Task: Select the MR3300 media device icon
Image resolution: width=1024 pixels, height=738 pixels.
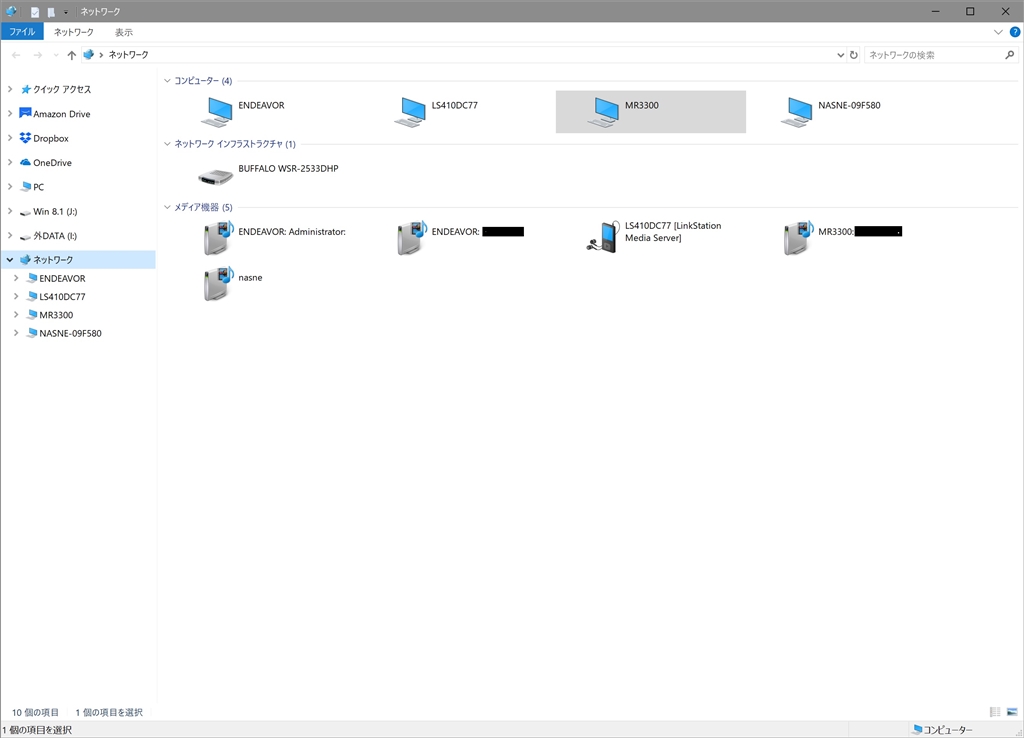Action: [797, 238]
